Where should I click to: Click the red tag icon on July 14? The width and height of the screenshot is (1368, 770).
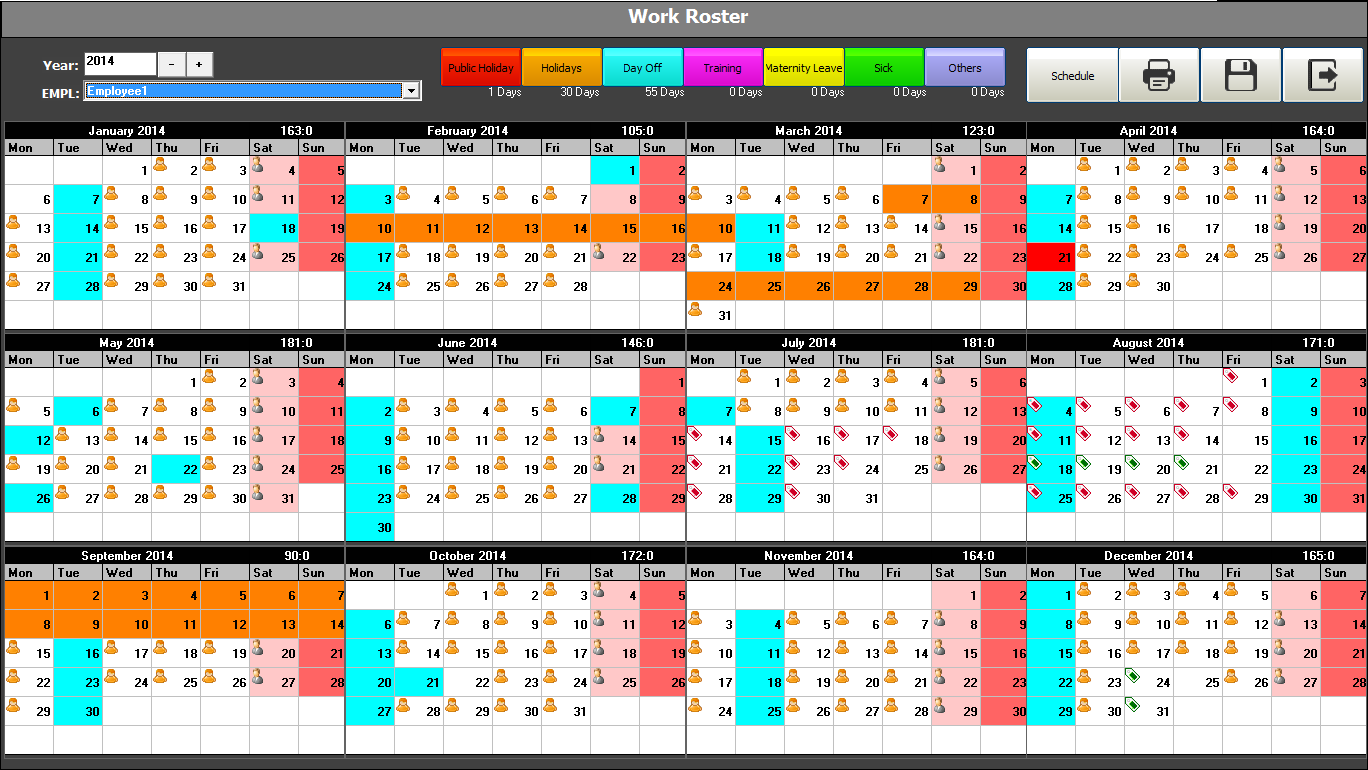click(x=694, y=434)
